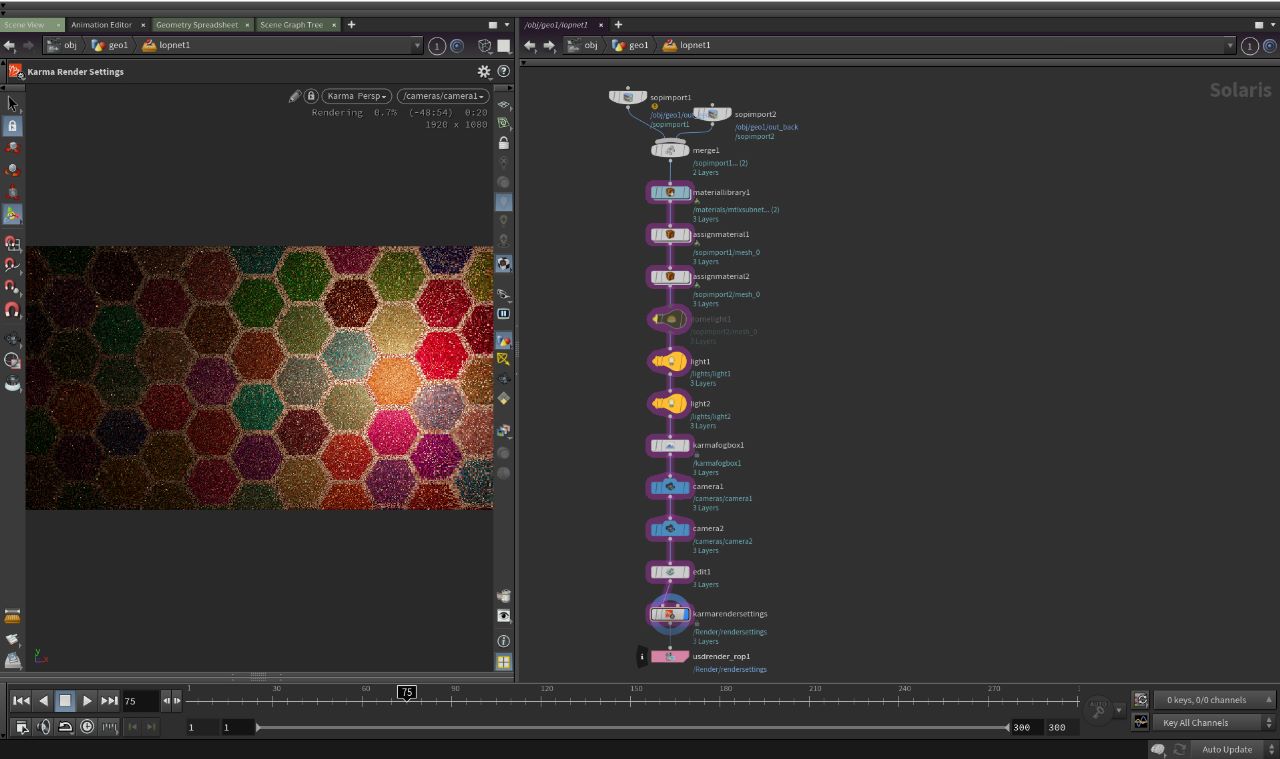
Task: Click the camera2 node icon
Action: [x=670, y=529]
